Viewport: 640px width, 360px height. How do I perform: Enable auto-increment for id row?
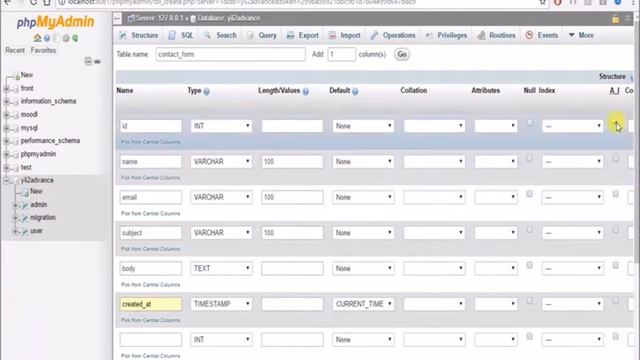[x=616, y=122]
